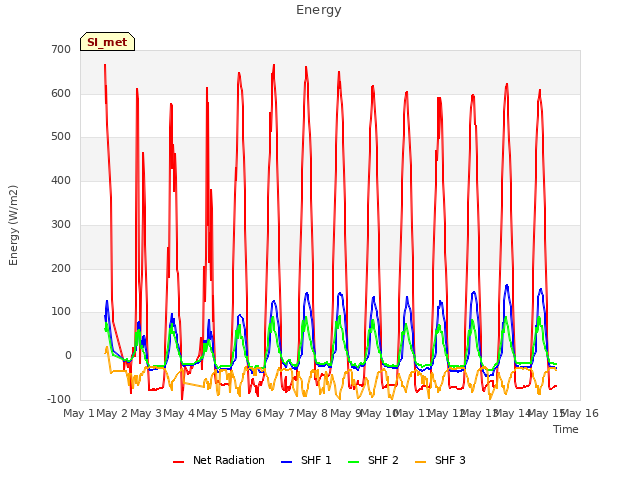This screenshot has width=640, height=480.
Task: Click the red Net Radiation legend swatch
Action: click(x=178, y=462)
